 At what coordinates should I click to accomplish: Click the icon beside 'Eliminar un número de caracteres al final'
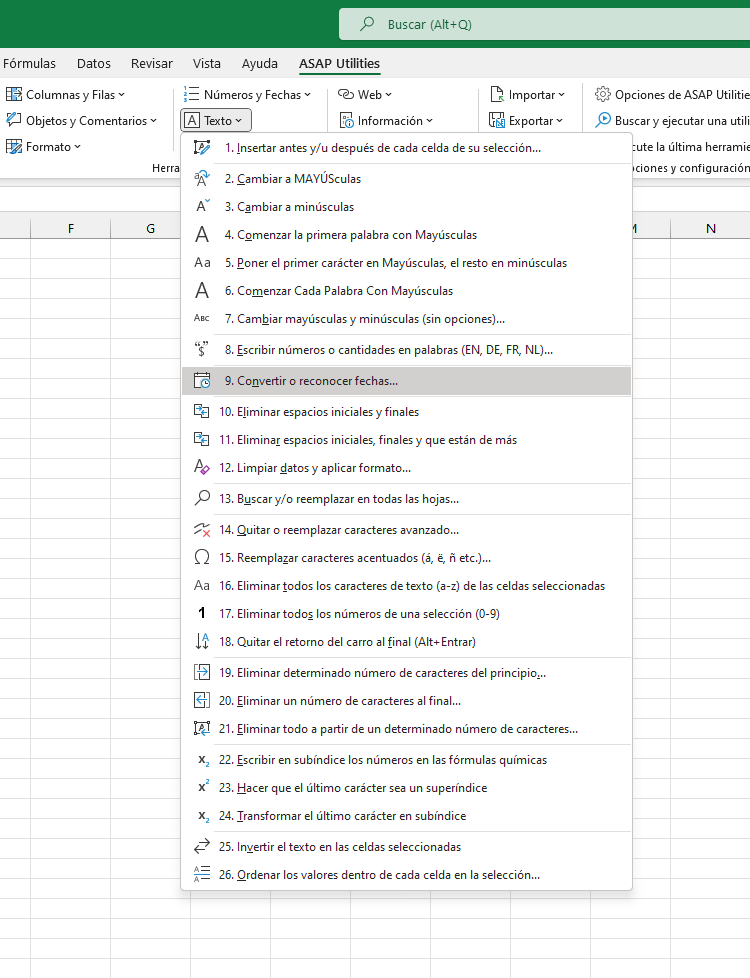pyautogui.click(x=202, y=700)
